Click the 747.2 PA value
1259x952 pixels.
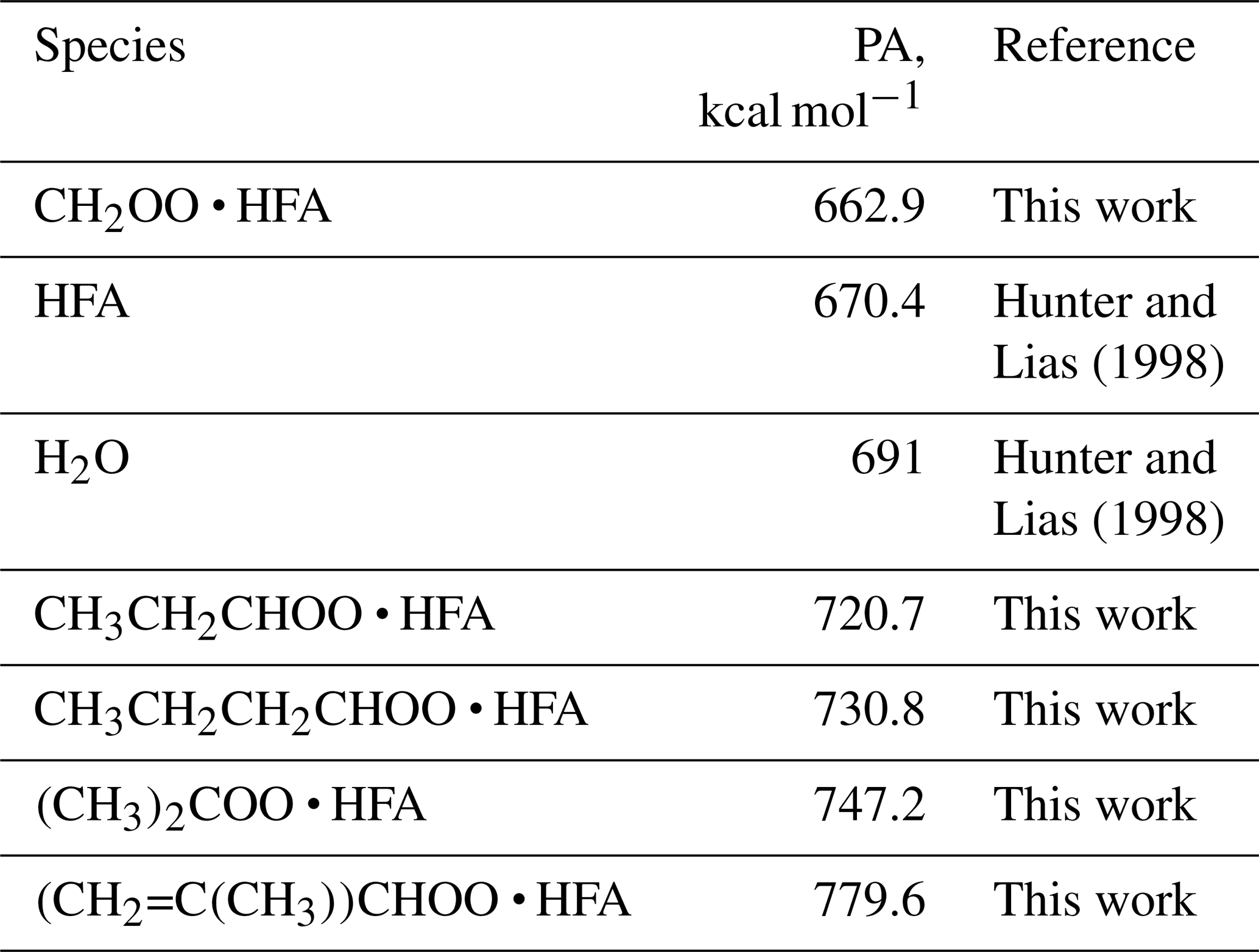pos(869,805)
